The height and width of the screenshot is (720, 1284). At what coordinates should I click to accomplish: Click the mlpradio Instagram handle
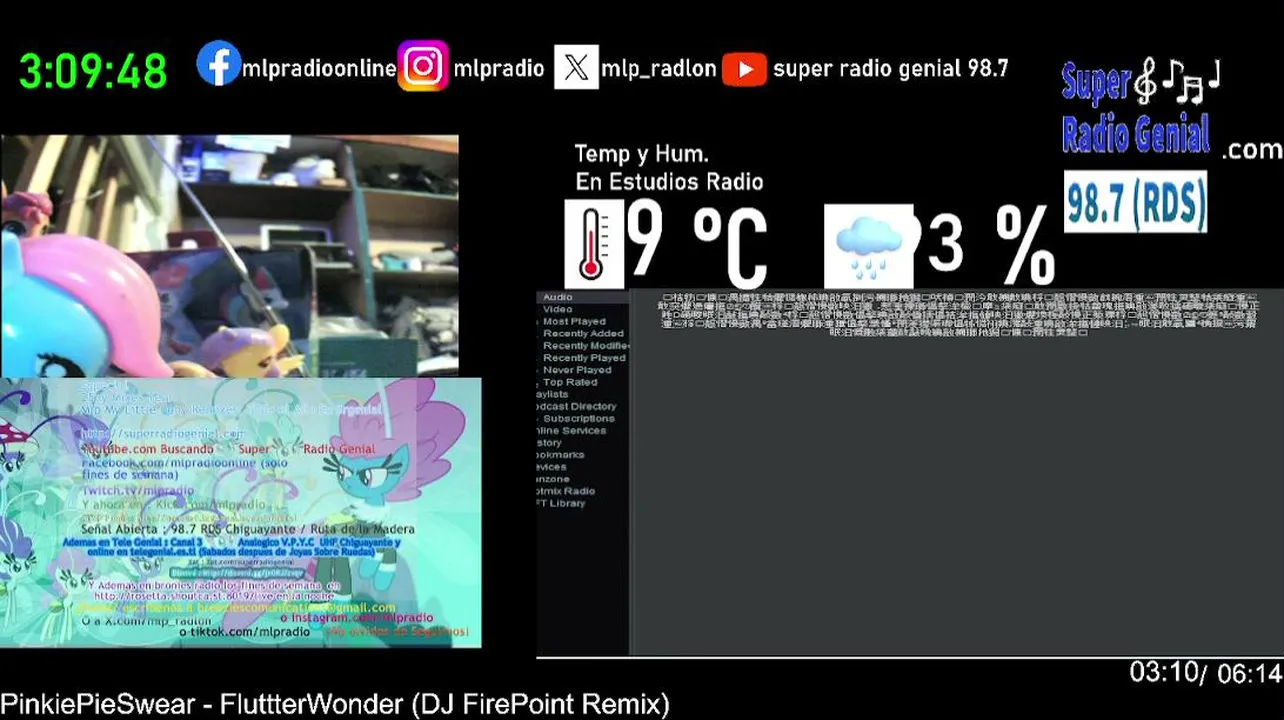(498, 68)
